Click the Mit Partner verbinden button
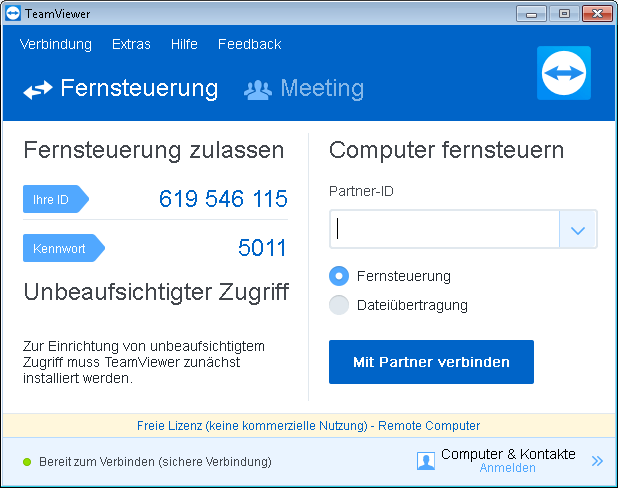This screenshot has width=618, height=488. [431, 362]
